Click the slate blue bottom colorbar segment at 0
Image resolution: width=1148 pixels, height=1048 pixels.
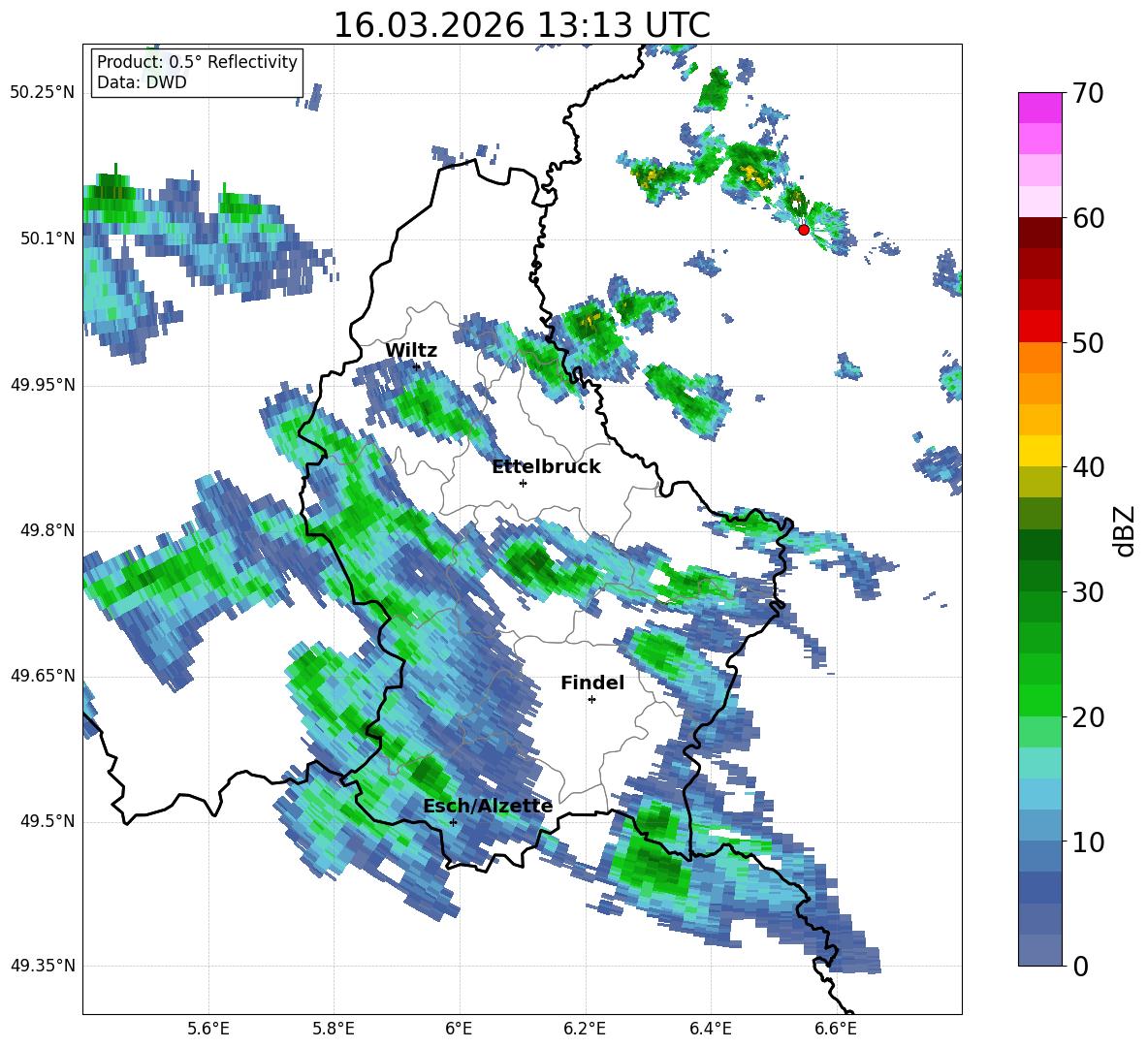pyautogui.click(x=1039, y=950)
